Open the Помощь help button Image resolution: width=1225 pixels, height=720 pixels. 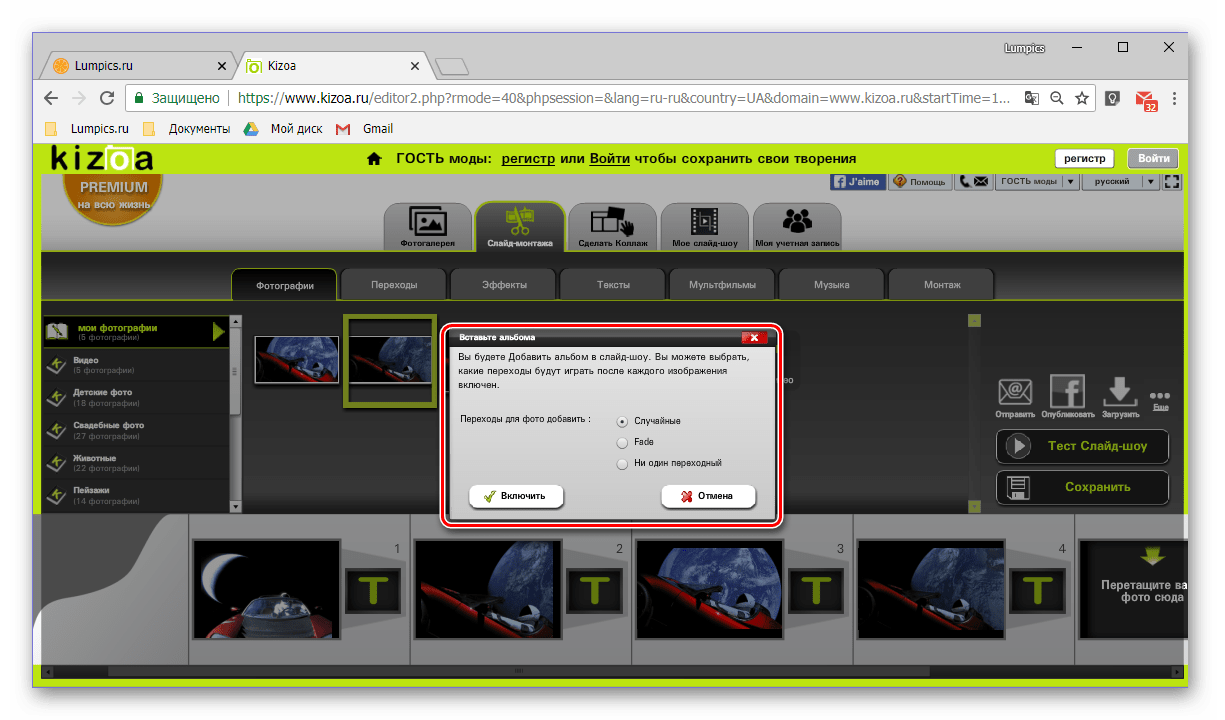coord(919,182)
